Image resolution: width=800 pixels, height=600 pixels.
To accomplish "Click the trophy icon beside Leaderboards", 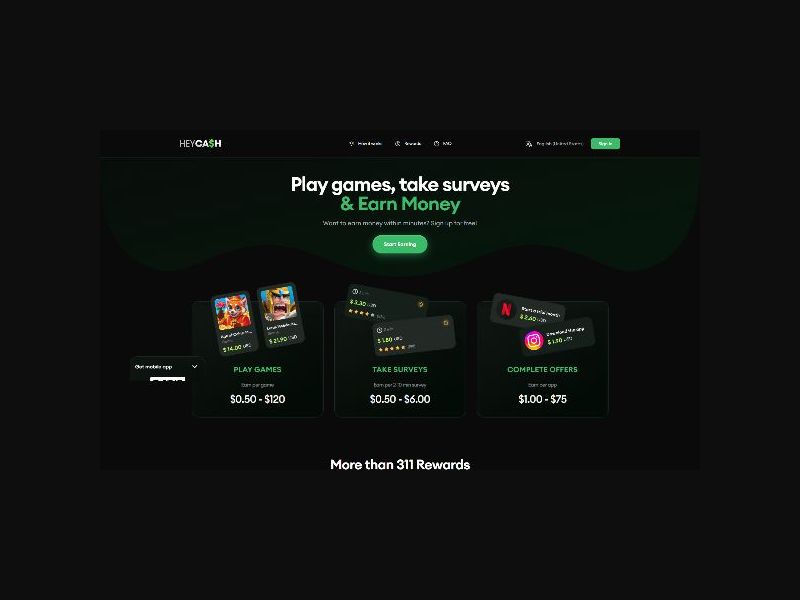I will pos(351,144).
